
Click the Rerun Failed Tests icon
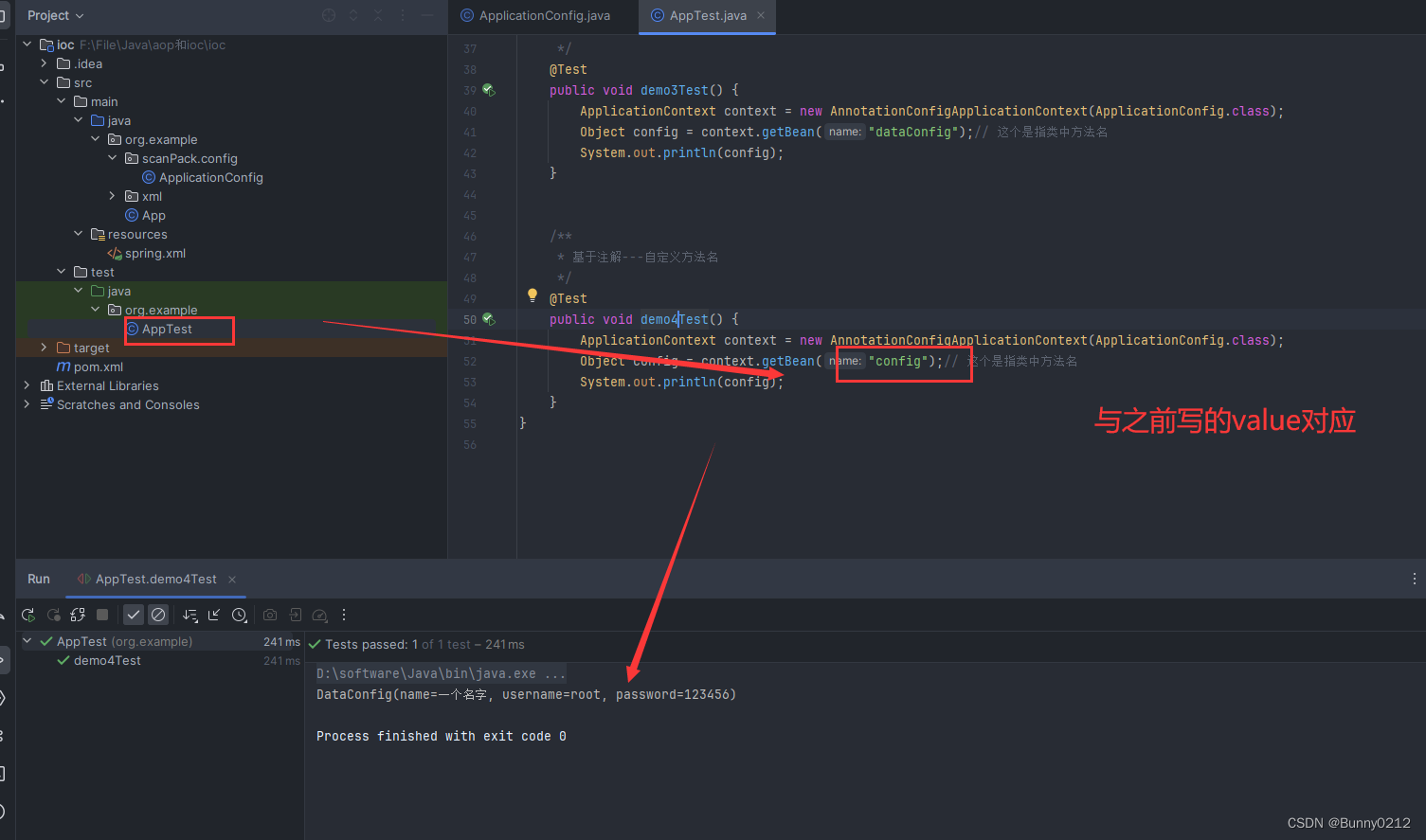pyautogui.click(x=54, y=615)
